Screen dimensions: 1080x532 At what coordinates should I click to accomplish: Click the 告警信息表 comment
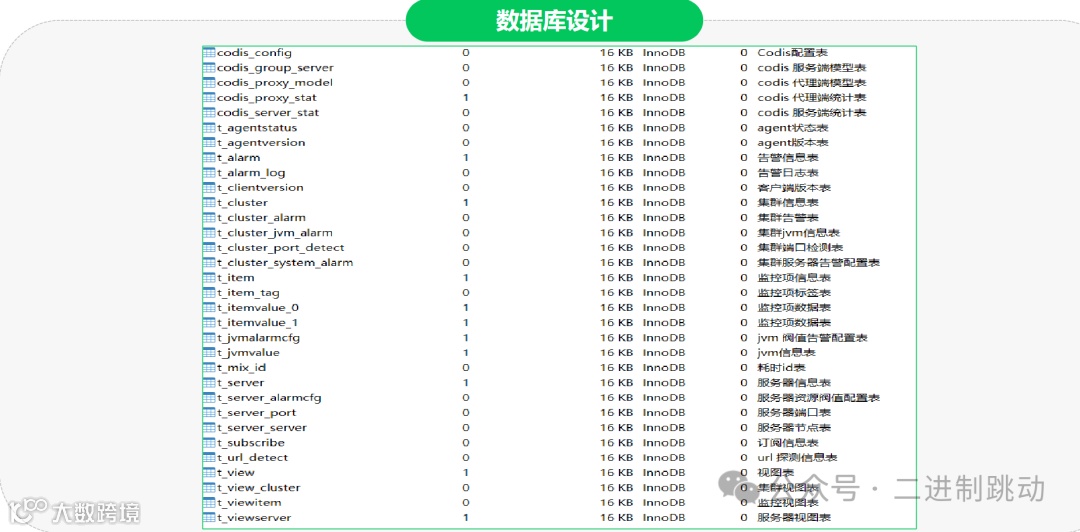tap(788, 158)
